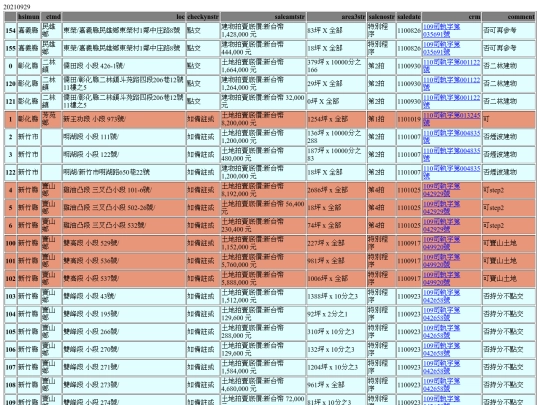540x405 pixels.
Task: Open the crm link in row 155
Action: click(441, 48)
